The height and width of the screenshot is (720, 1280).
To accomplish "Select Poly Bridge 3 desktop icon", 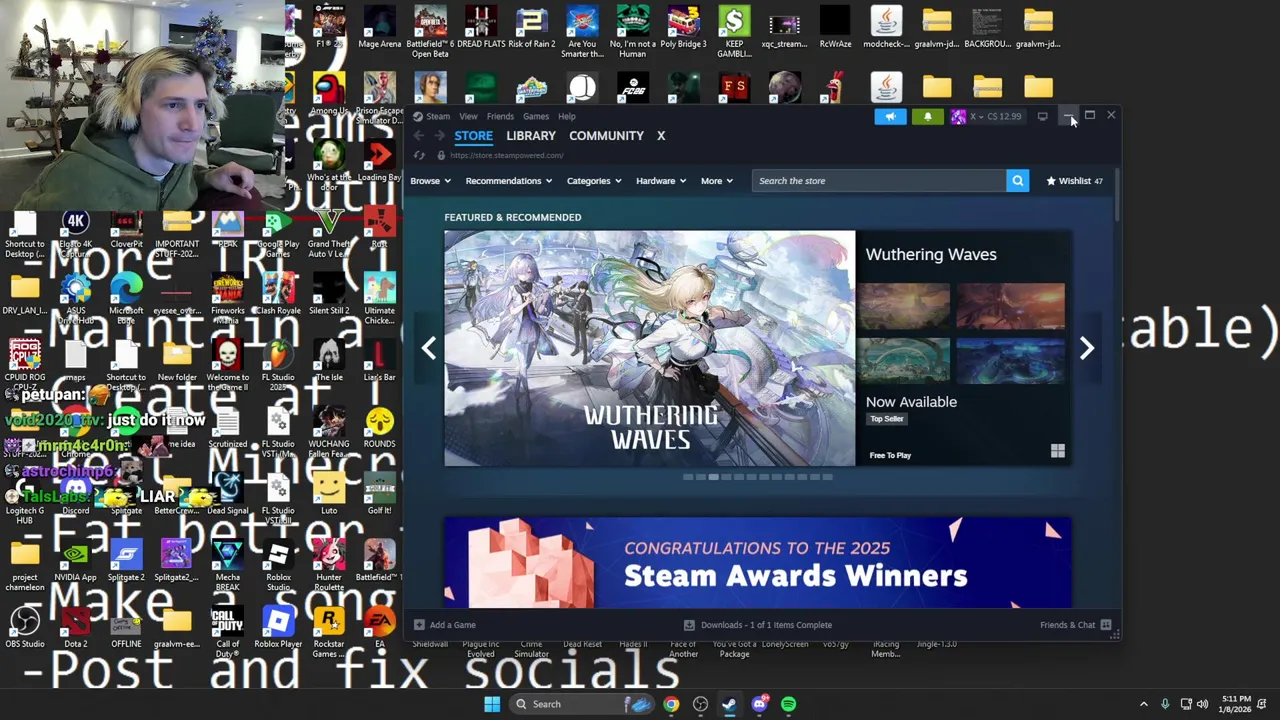I will tap(684, 28).
